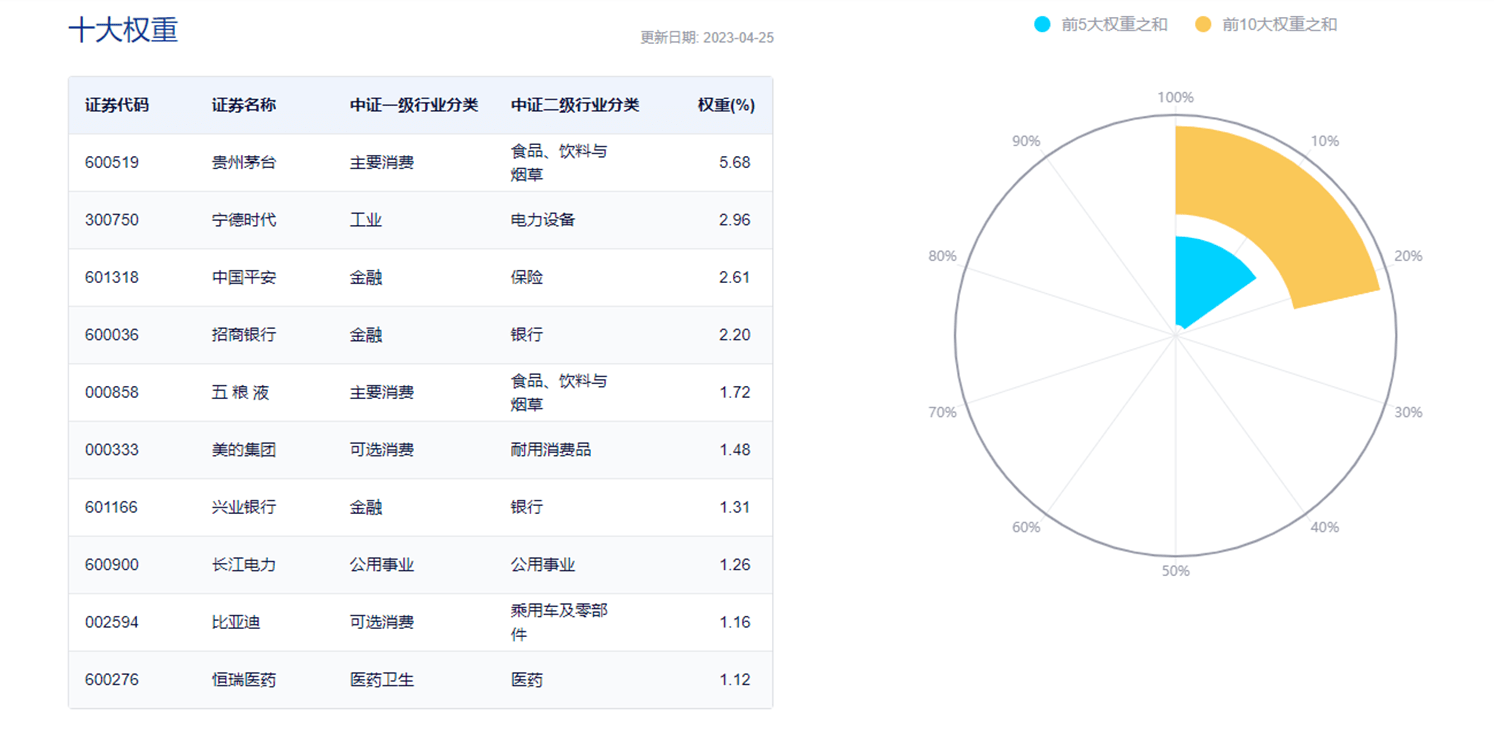Click the 中证一级行业分类 column header
Image resolution: width=1494 pixels, height=754 pixels.
[x=414, y=105]
